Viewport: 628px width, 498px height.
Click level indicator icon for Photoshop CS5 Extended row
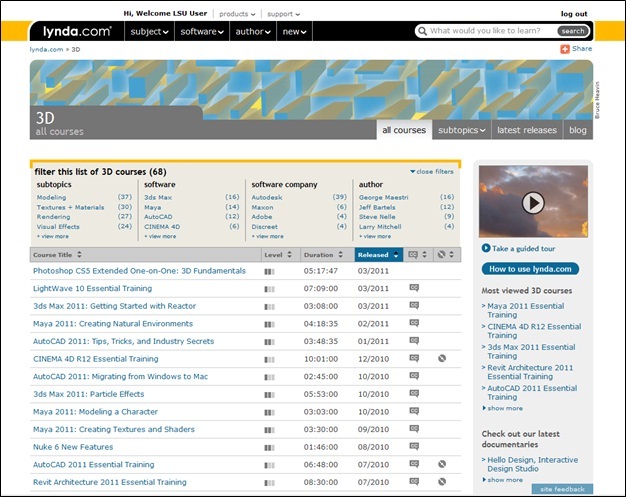[x=270, y=272]
